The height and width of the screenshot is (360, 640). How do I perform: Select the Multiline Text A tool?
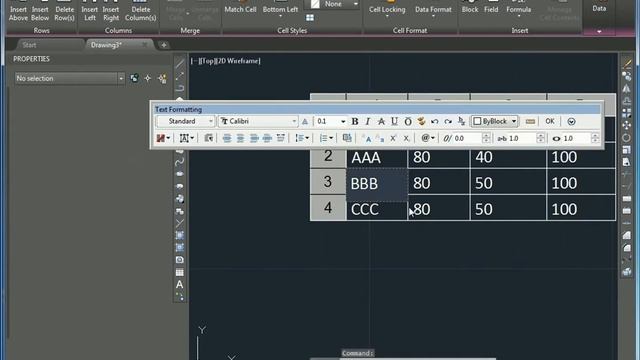point(180,284)
